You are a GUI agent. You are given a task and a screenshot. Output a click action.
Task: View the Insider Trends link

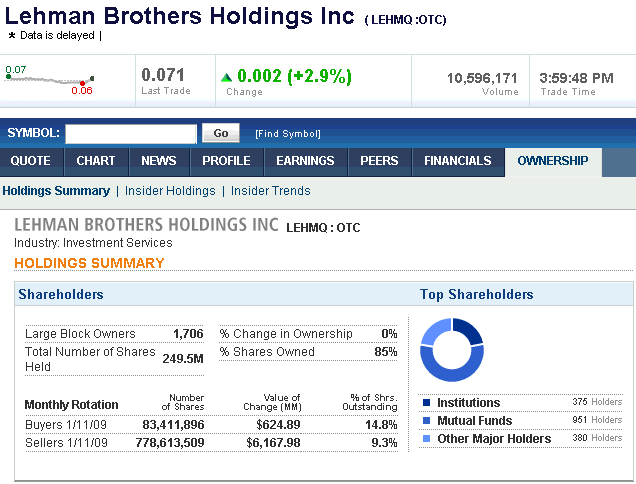(x=271, y=191)
